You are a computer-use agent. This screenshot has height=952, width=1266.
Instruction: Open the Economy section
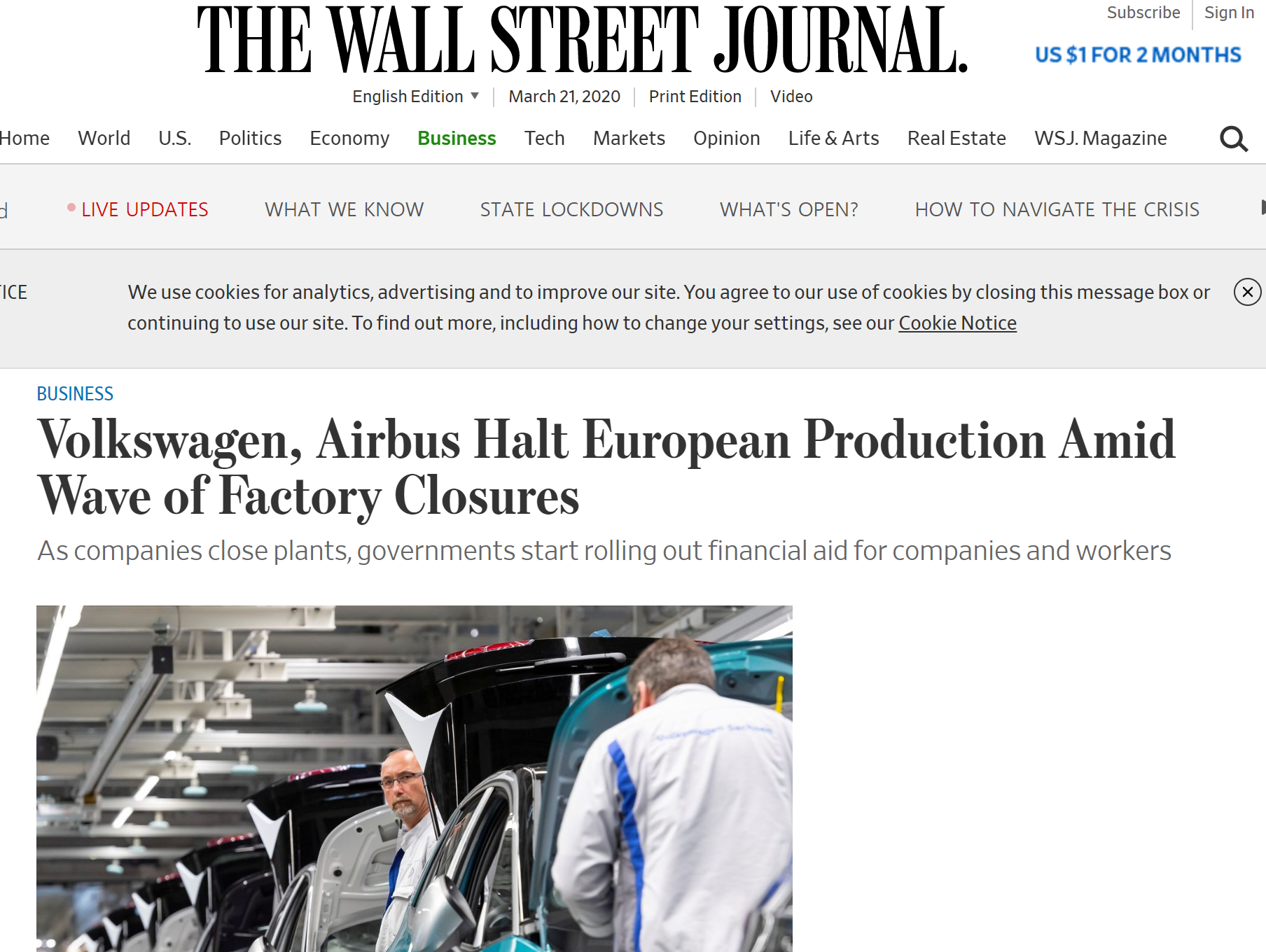pyautogui.click(x=349, y=139)
